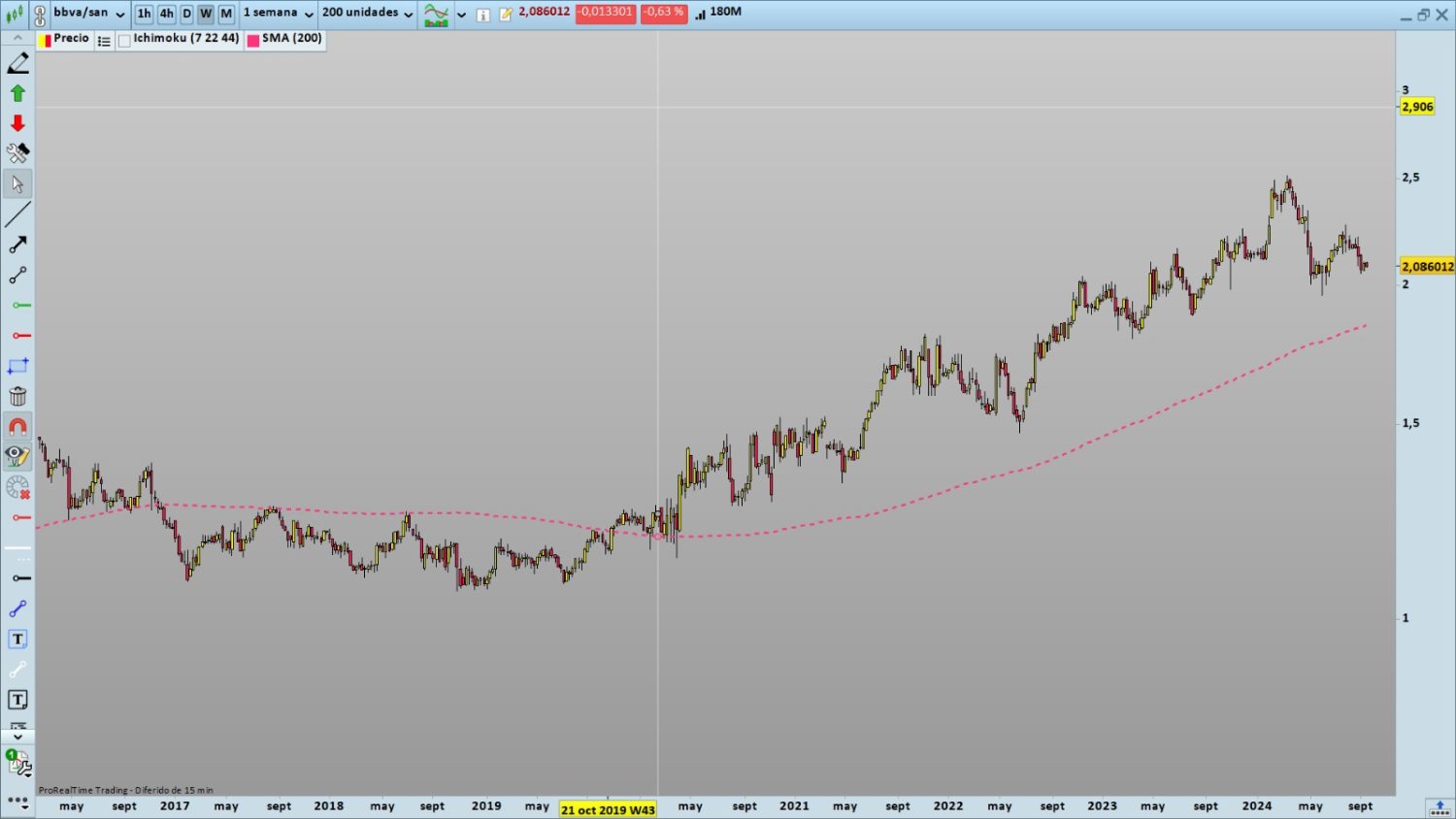Click the dial icon with red X

[17, 487]
